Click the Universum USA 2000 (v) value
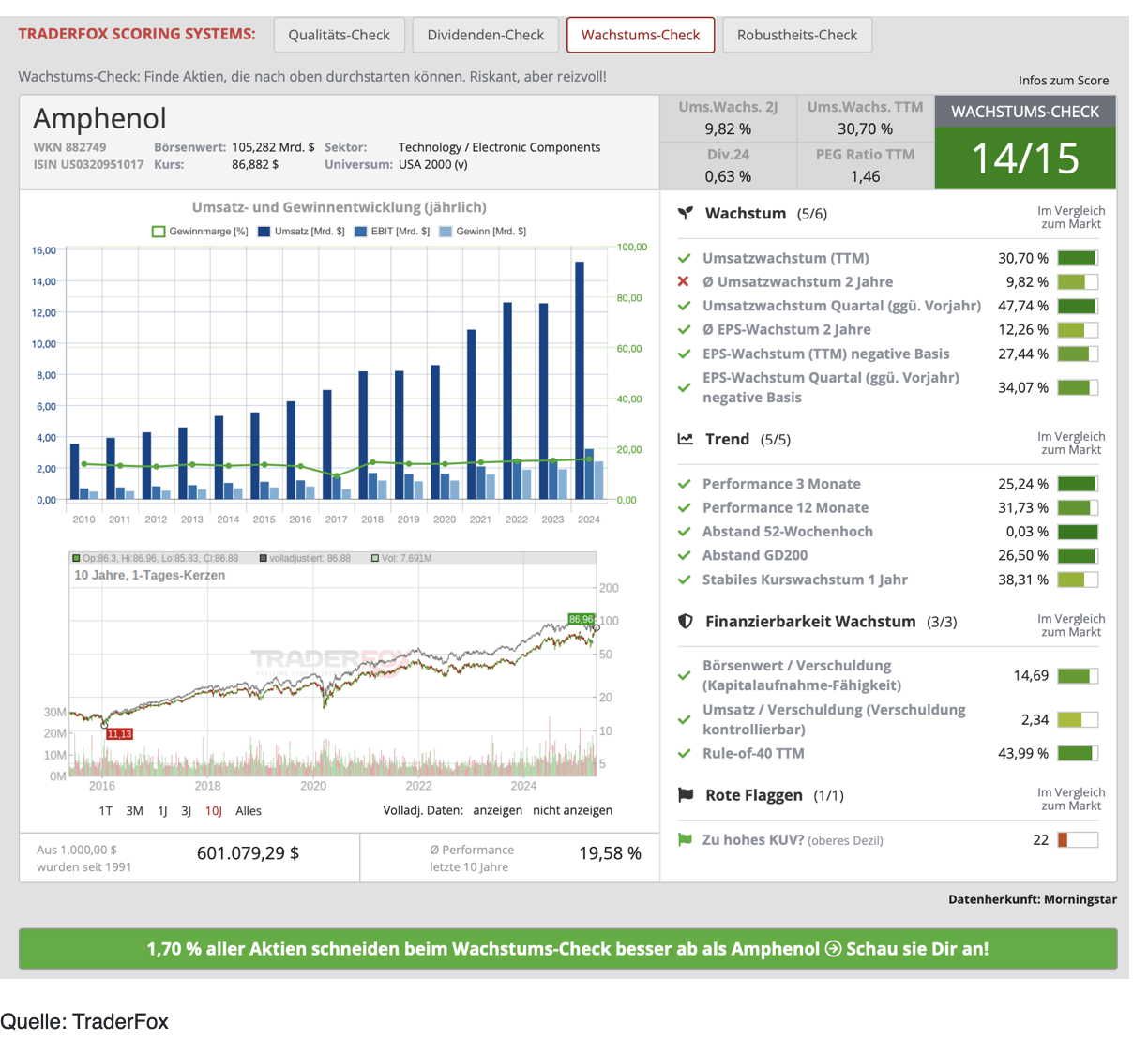 433,164
